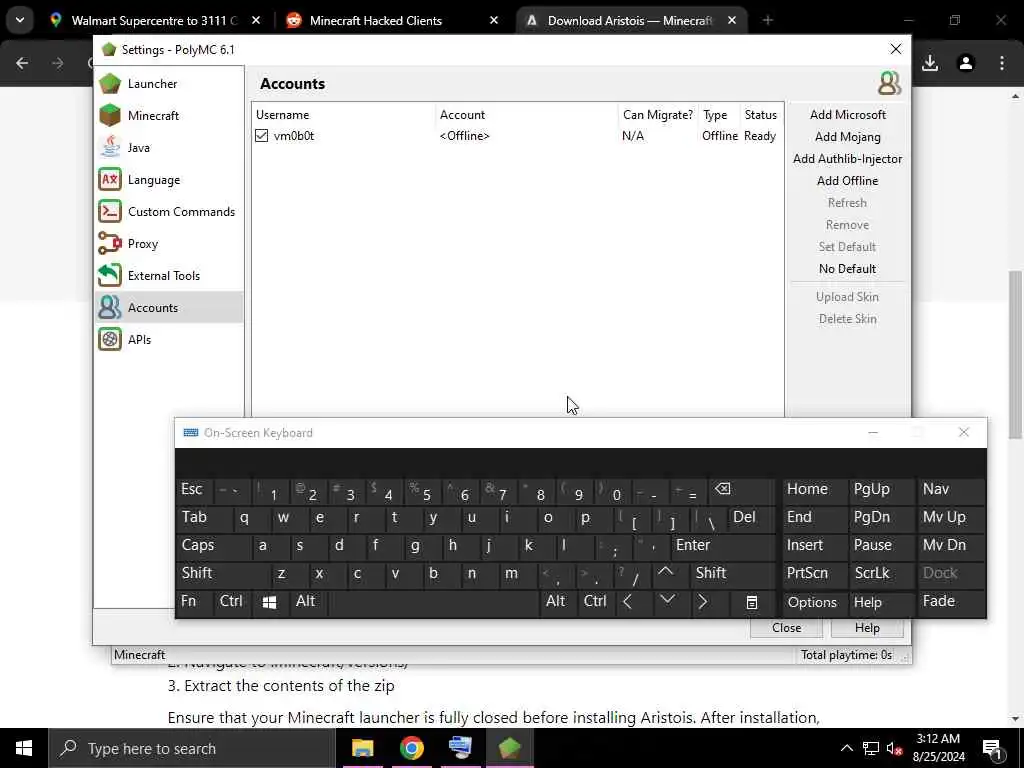The image size is (1024, 768).
Task: Select the Java settings icon
Action: click(x=110, y=148)
